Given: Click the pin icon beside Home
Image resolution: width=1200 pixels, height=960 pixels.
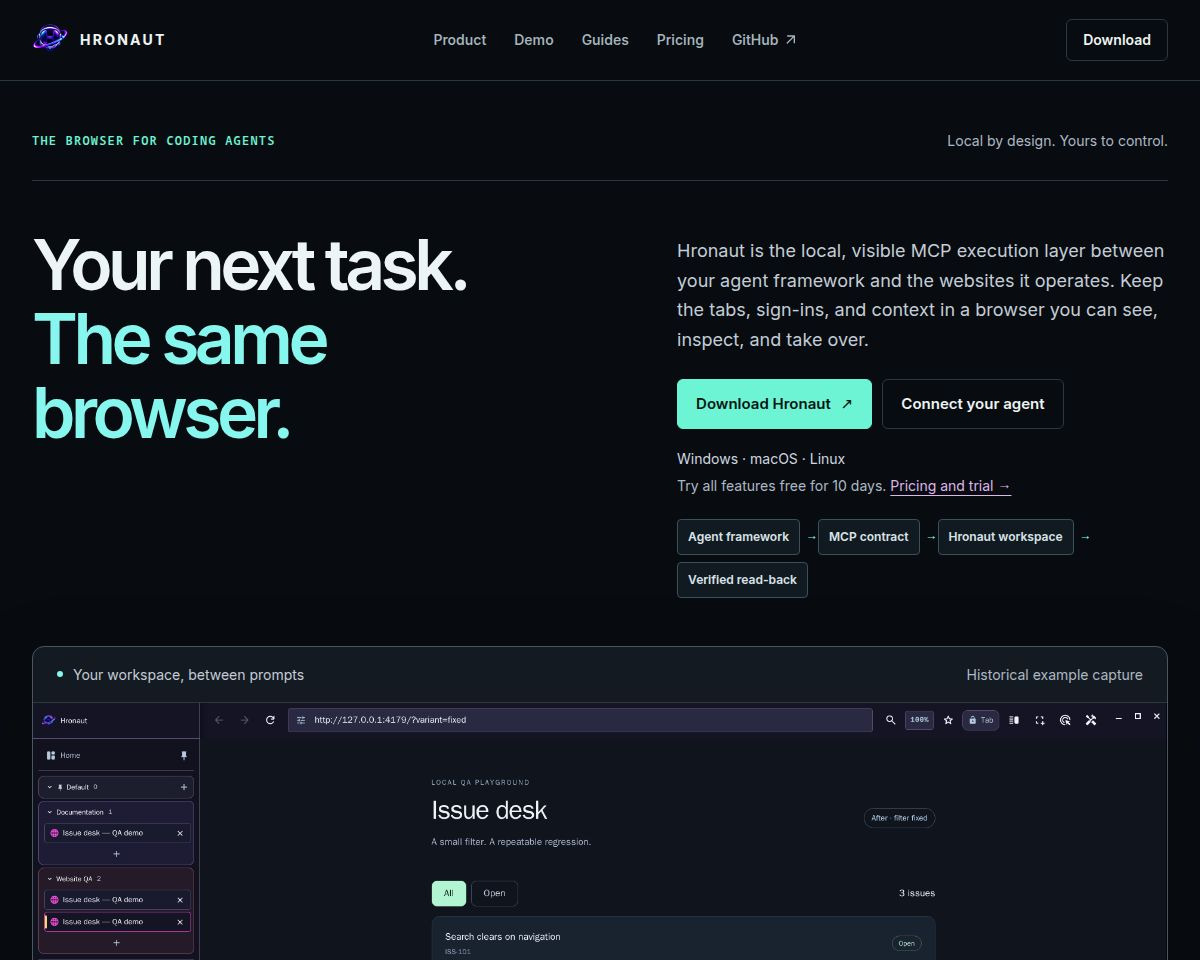Looking at the screenshot, I should click(x=183, y=755).
